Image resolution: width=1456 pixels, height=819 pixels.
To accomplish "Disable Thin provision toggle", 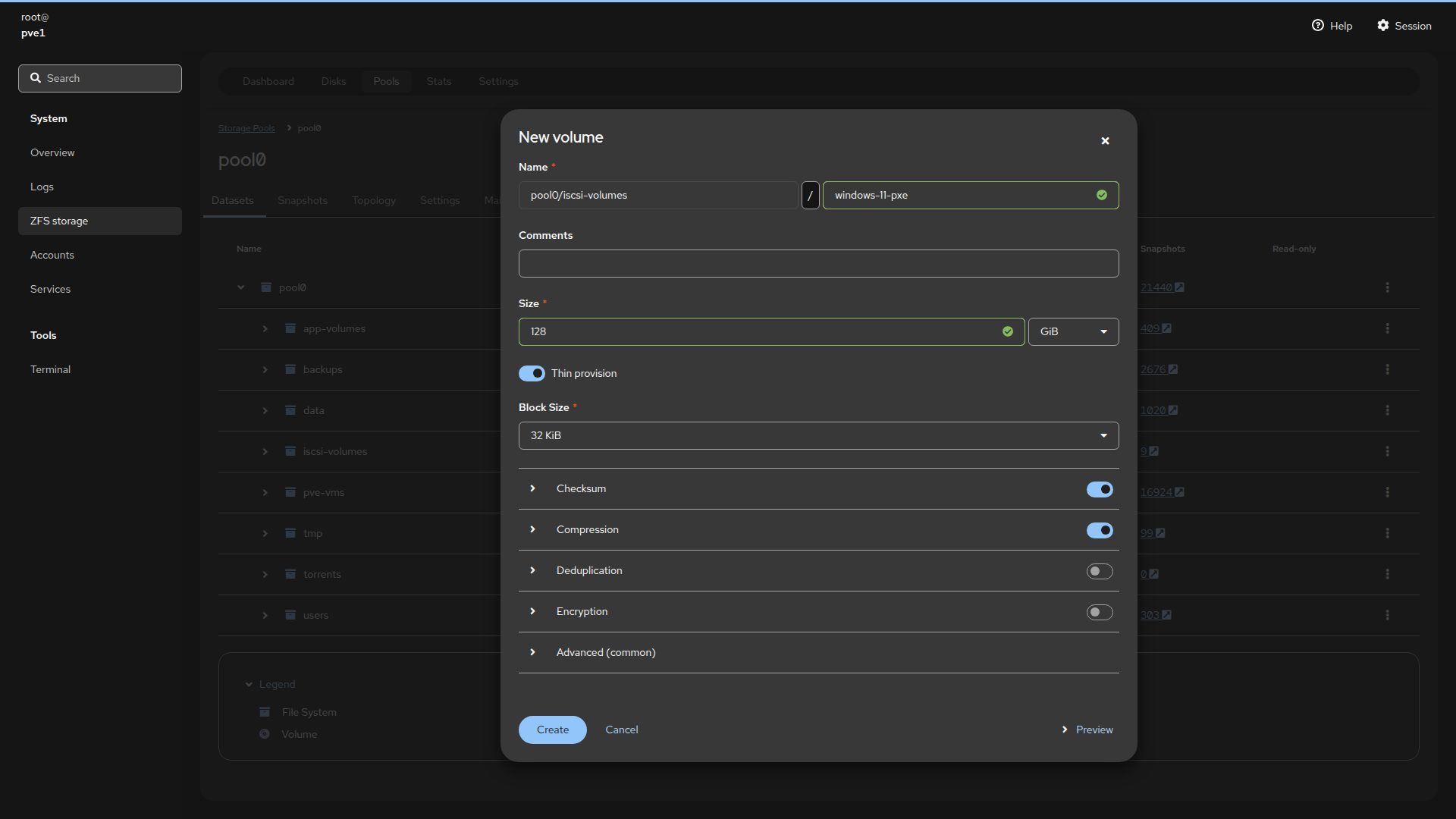I will point(532,373).
